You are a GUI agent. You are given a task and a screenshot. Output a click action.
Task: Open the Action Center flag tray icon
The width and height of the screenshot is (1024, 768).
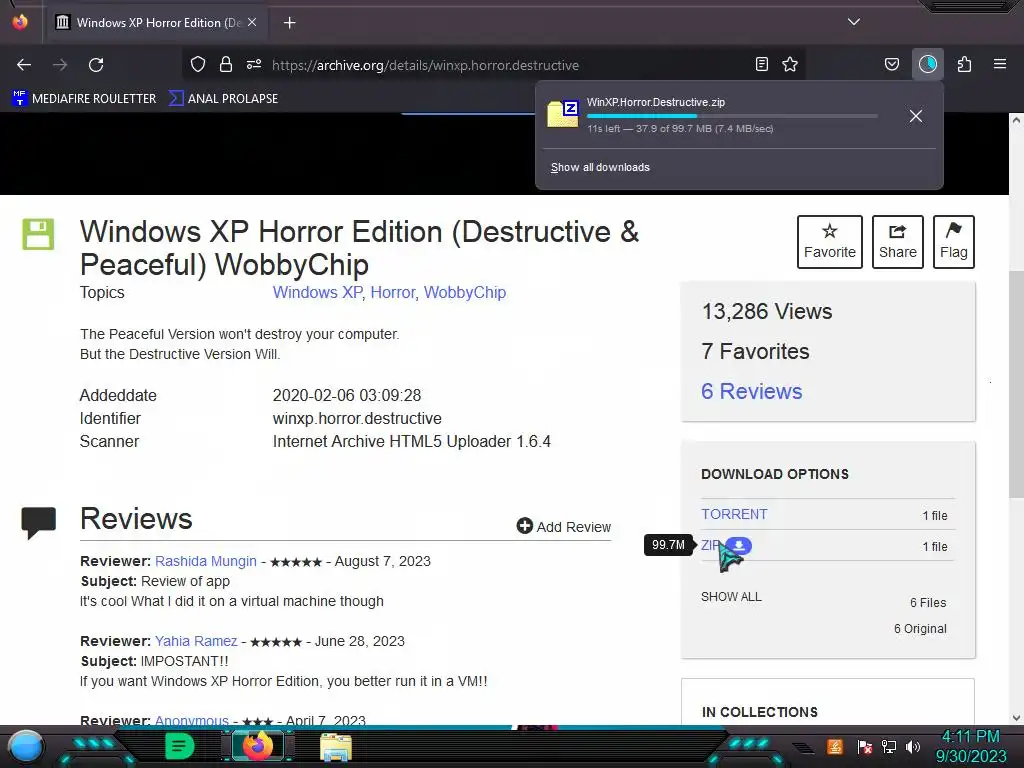click(865, 746)
